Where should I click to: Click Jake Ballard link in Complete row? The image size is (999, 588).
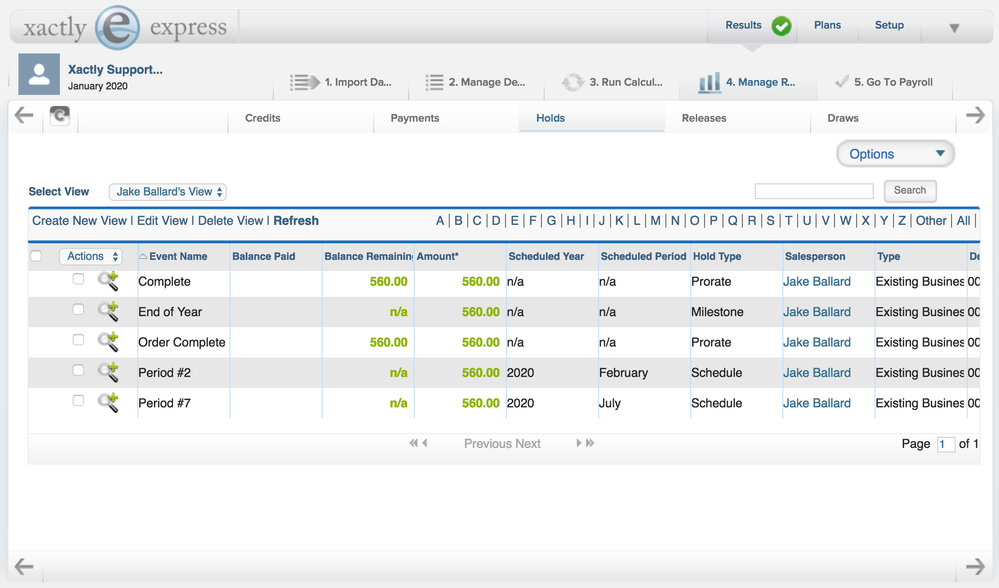(817, 282)
